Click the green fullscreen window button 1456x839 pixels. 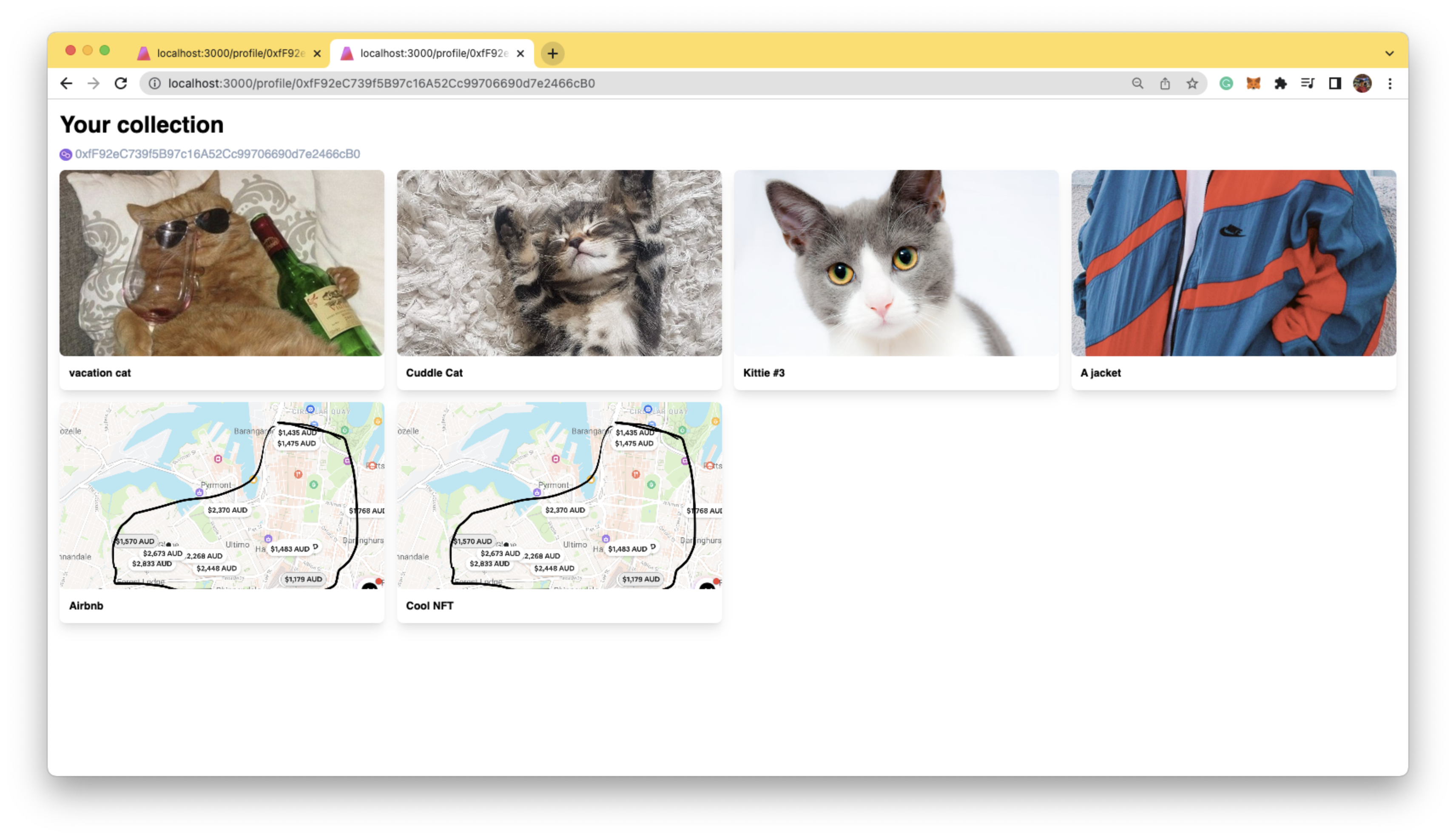coord(104,51)
